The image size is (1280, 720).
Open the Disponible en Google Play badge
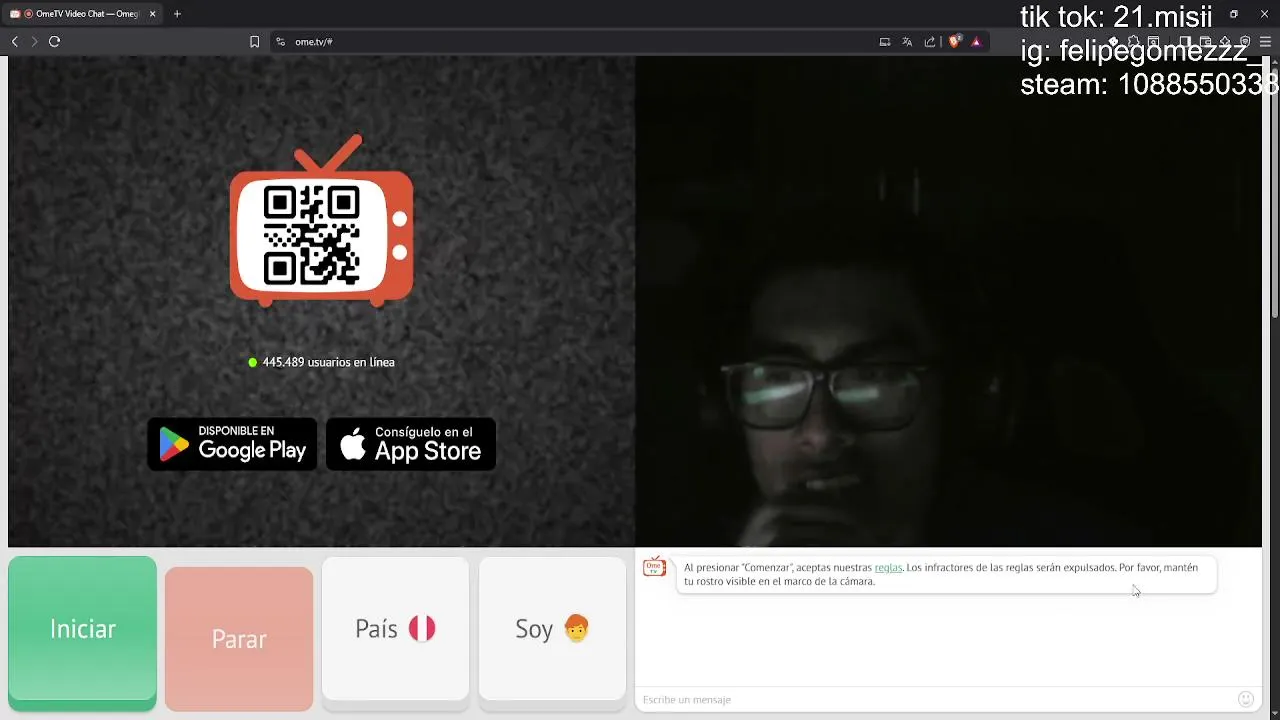click(x=232, y=444)
